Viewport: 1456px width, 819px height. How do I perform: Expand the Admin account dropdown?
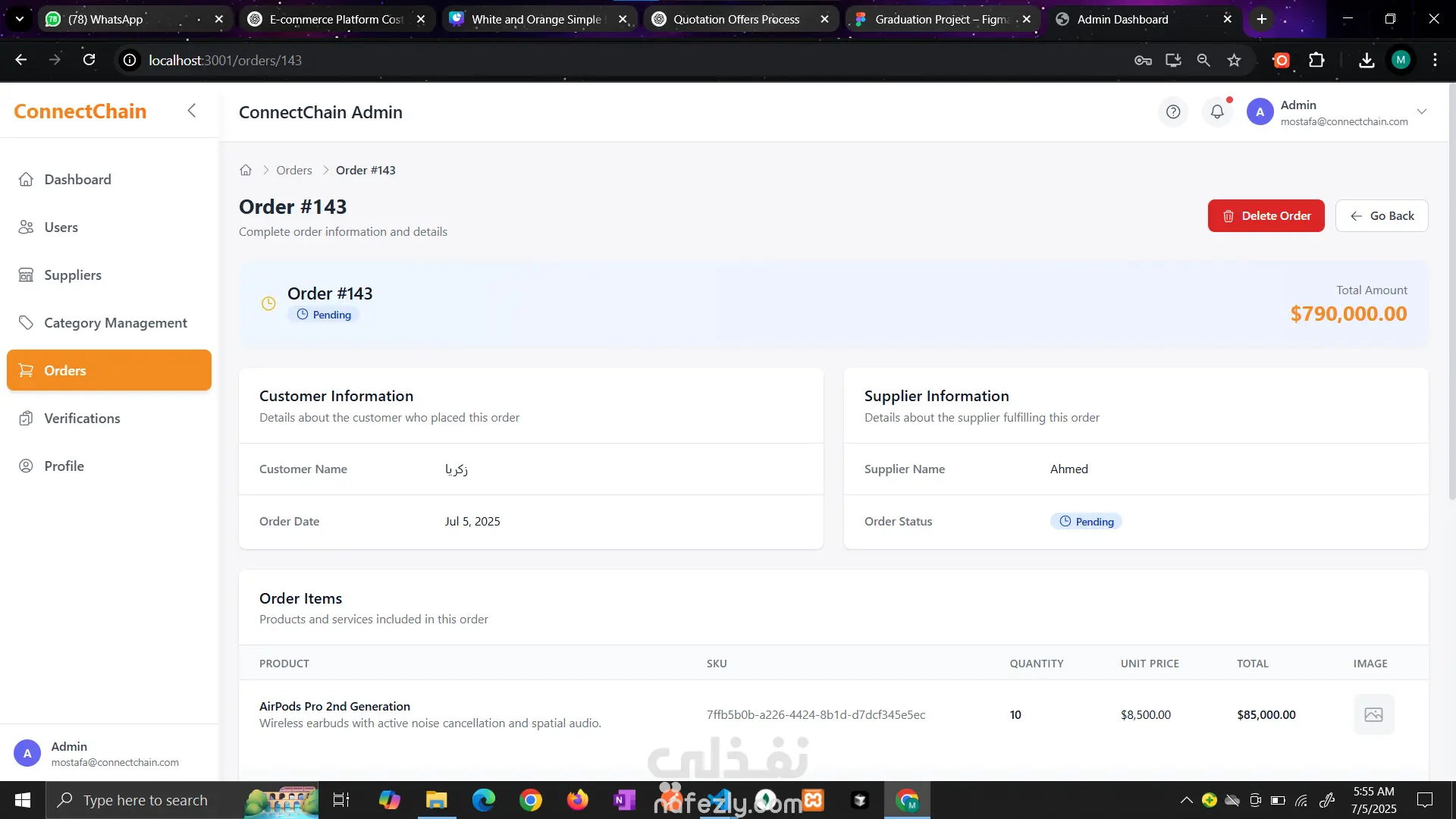tap(1422, 112)
